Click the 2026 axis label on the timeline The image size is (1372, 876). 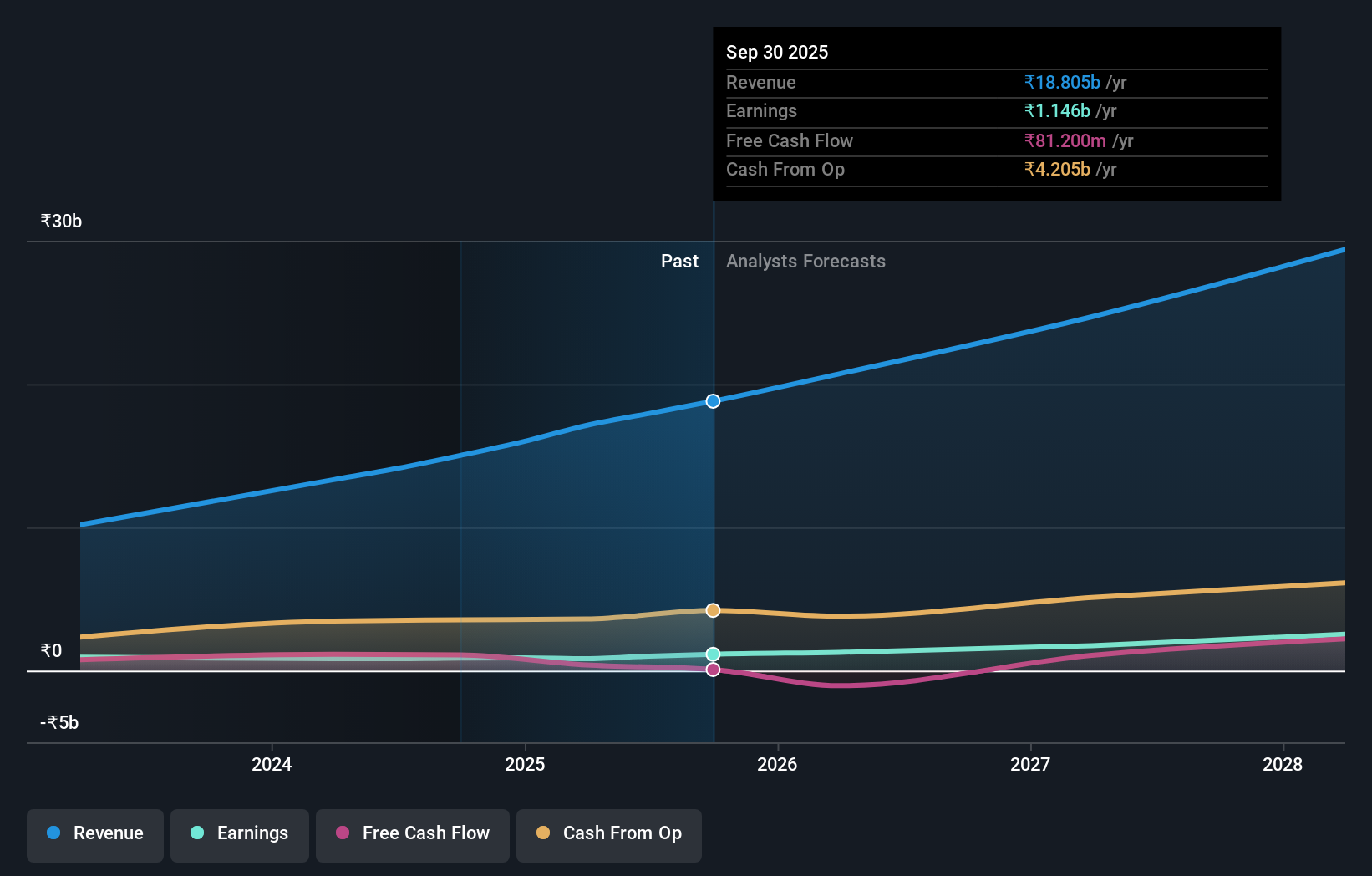click(778, 764)
